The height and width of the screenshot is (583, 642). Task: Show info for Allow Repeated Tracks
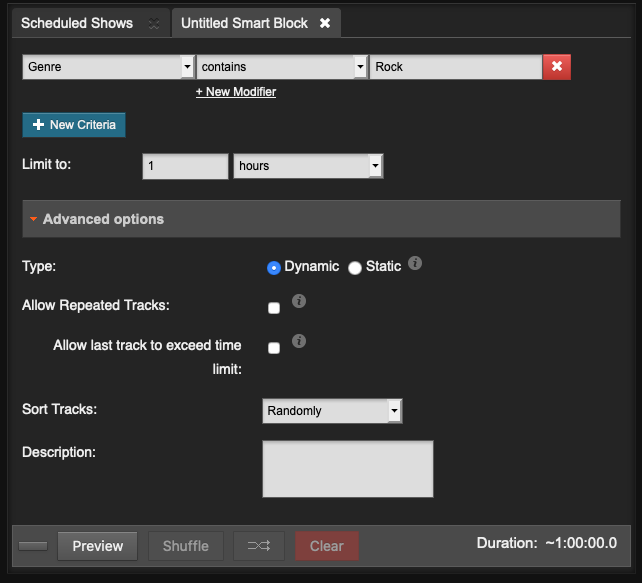pyautogui.click(x=298, y=300)
